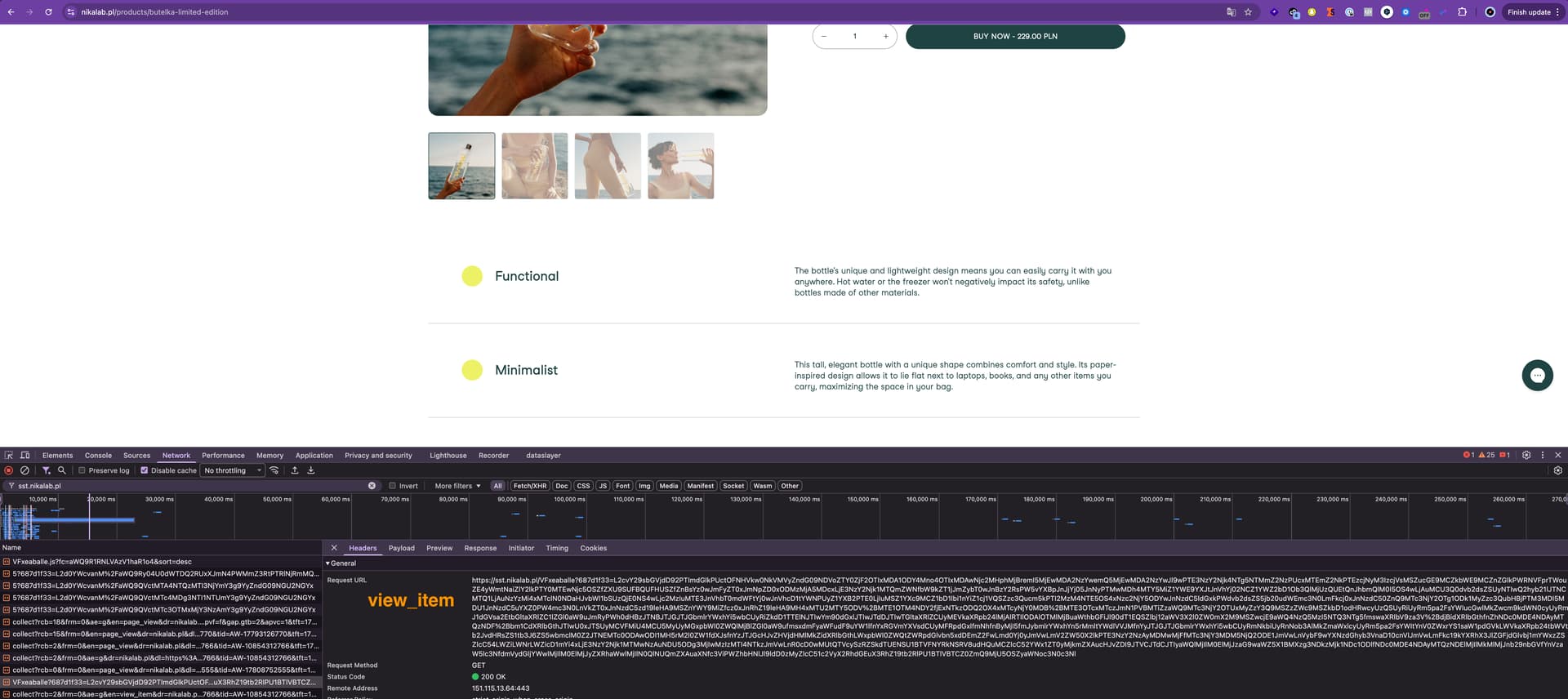Open the chat support bubble
This screenshot has height=699, width=1568.
click(x=1536, y=376)
